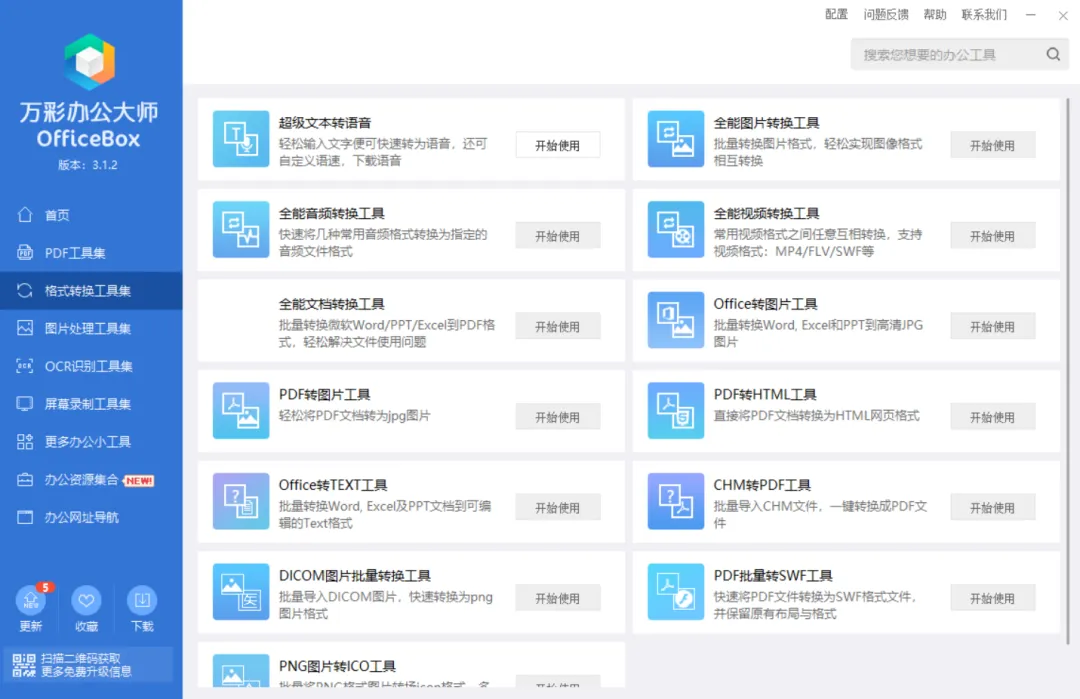1080x699 pixels.
Task: Click the vertical scrollbar on the right
Action: tap(1068, 372)
